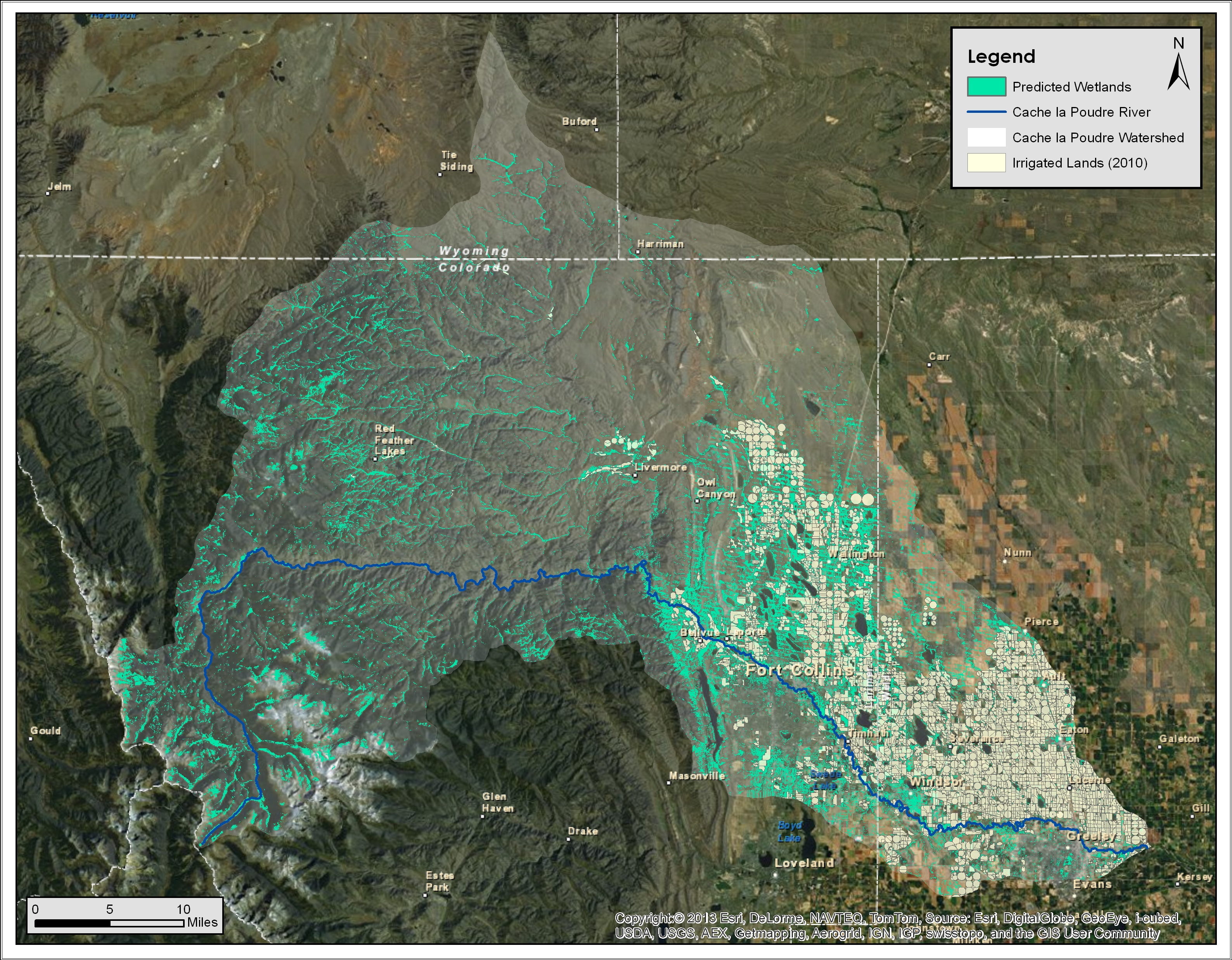Click the Fort Collins city label
The image size is (1232, 960).
(x=799, y=670)
